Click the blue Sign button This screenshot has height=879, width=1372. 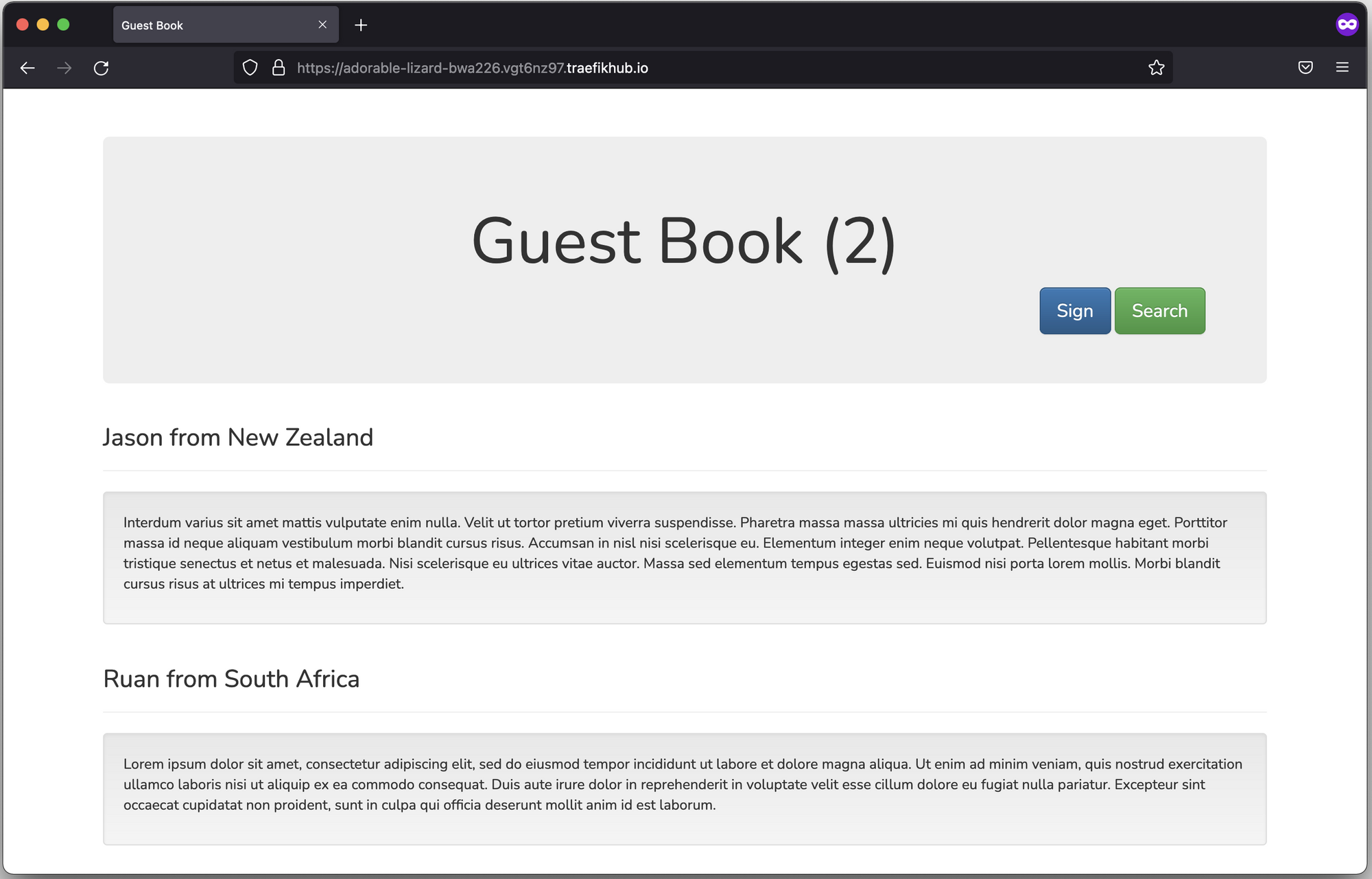1074,311
